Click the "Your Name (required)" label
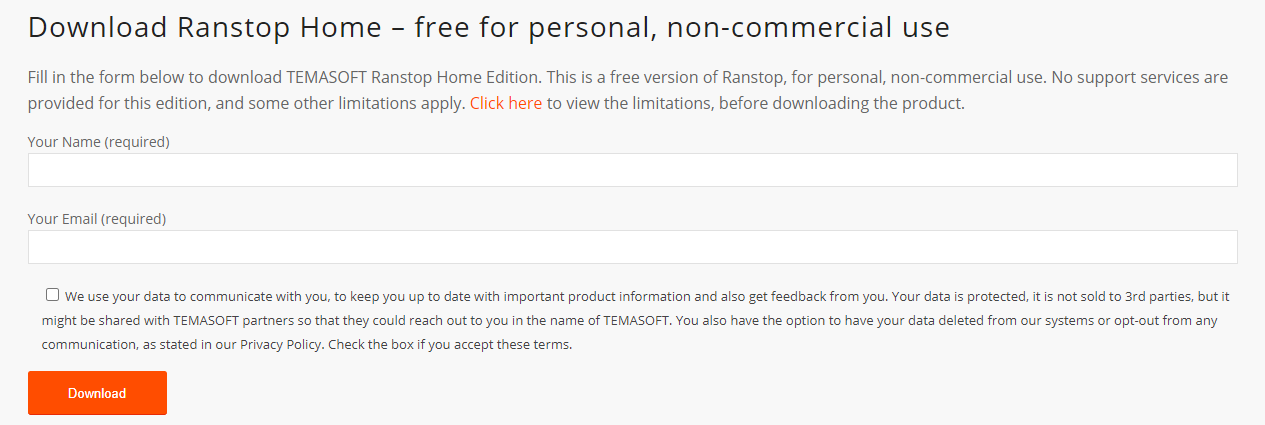 98,142
